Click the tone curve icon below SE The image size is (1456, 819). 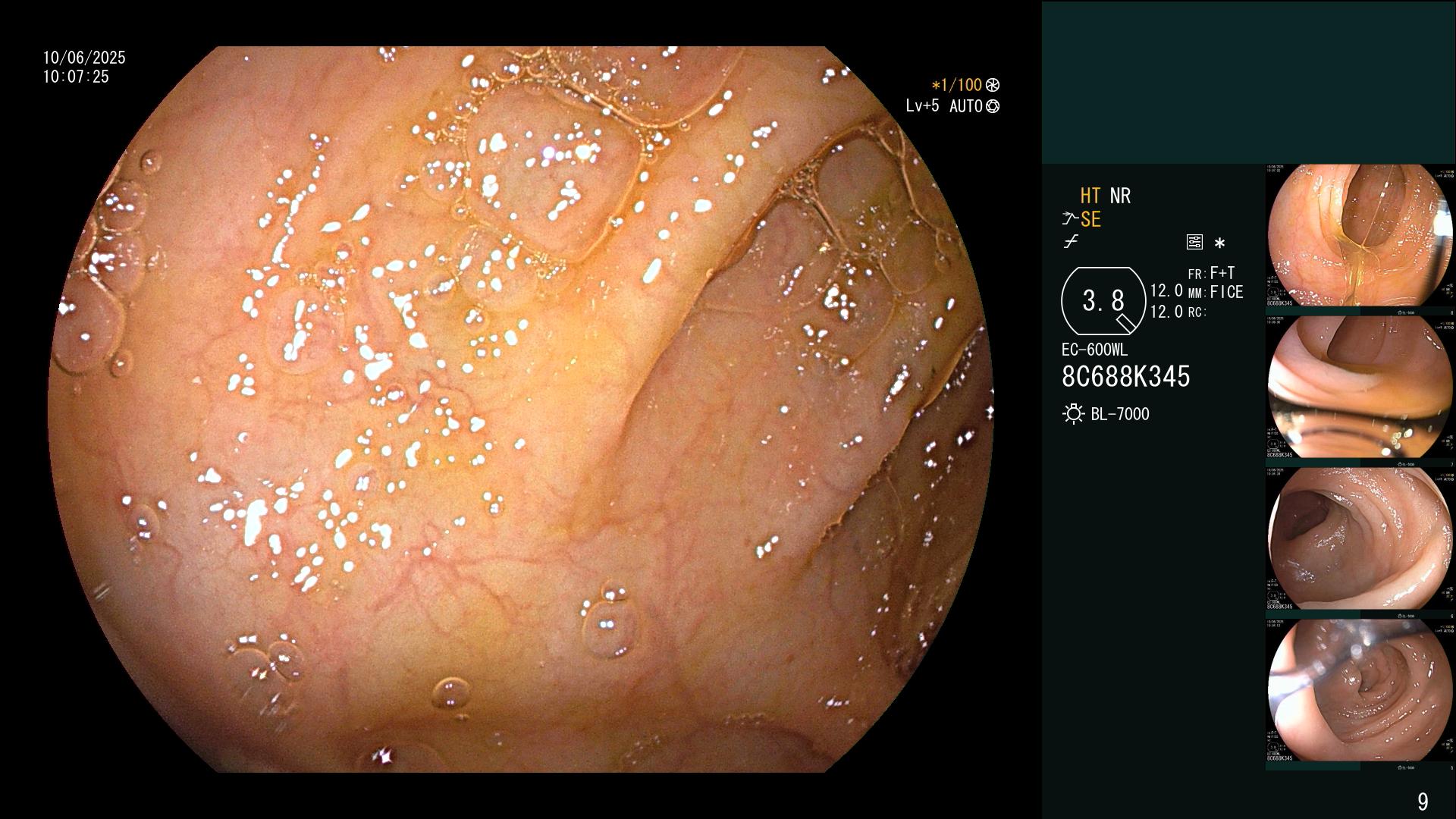pyautogui.click(x=1071, y=242)
